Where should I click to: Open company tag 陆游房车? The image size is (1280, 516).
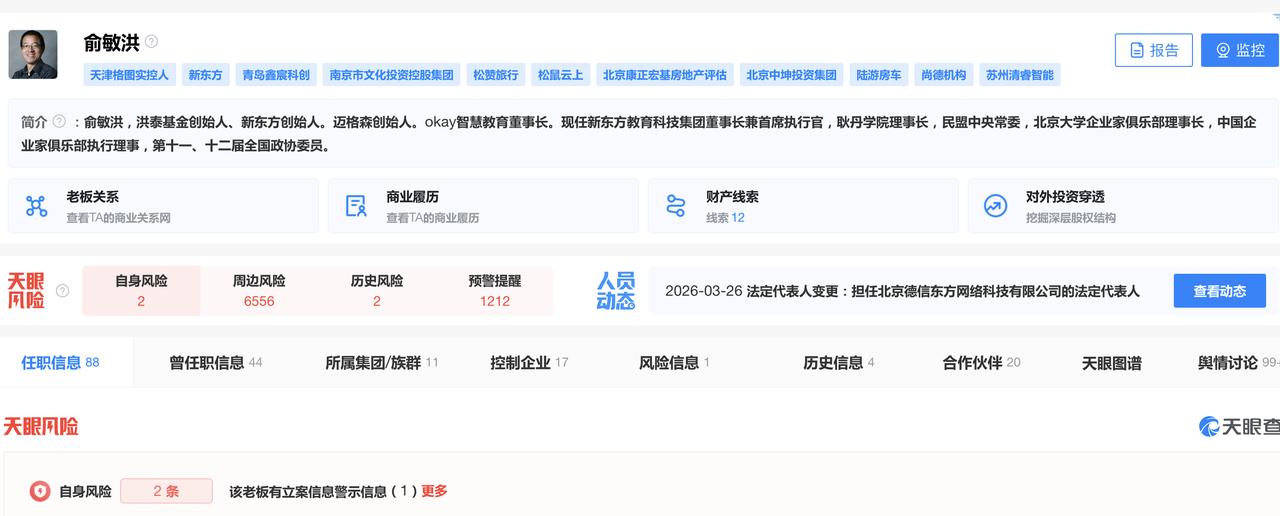tap(879, 75)
